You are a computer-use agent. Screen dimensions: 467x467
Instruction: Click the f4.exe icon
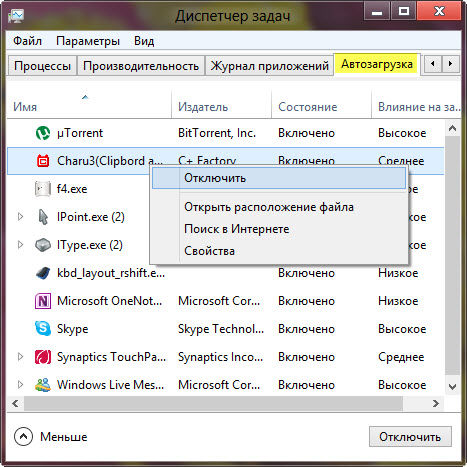[43, 189]
